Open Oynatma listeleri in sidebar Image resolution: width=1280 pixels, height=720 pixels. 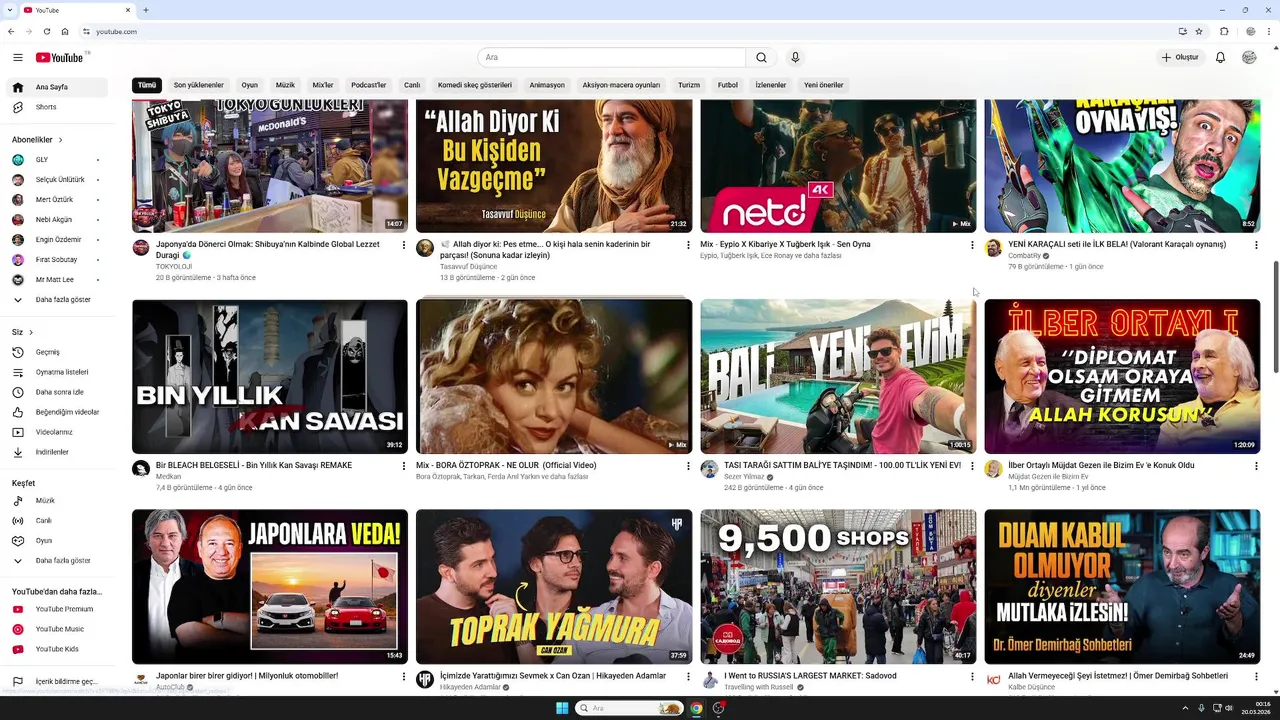coord(57,372)
